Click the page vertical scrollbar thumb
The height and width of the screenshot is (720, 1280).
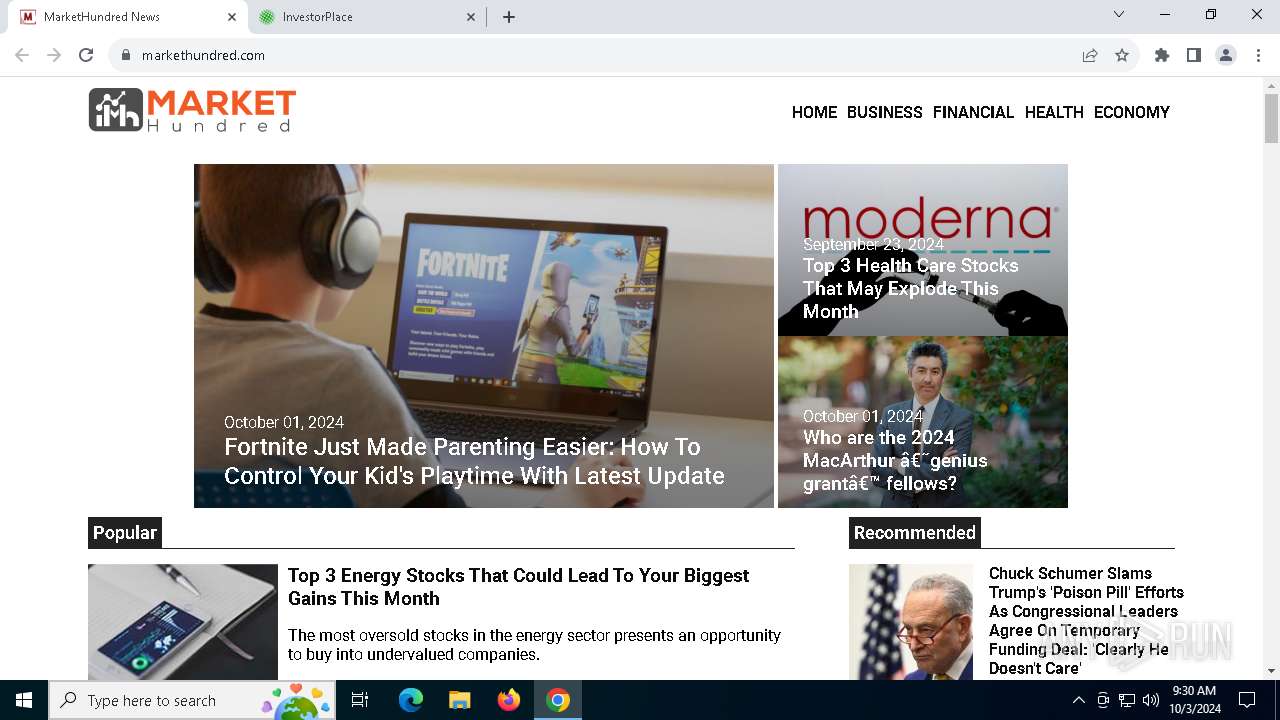(x=1271, y=118)
